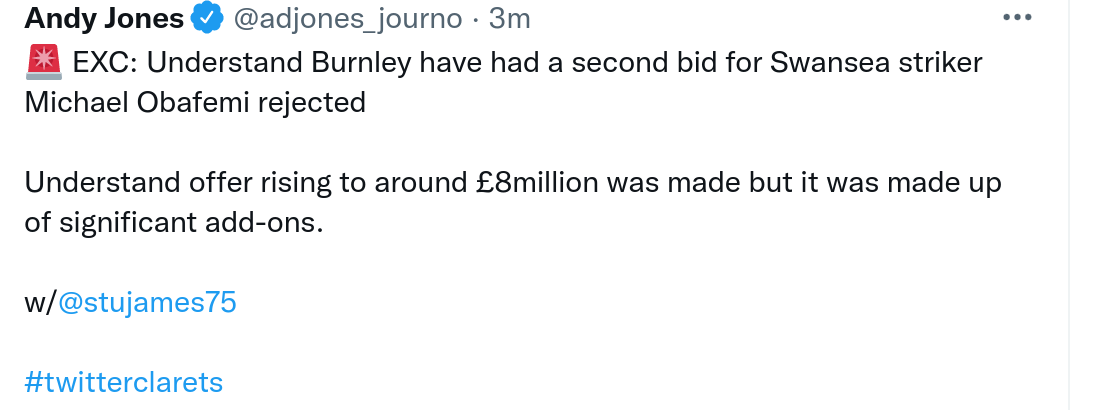Click the 'of significant add-ons.' text line
Viewport: 1114px width, 410px height.
pyautogui.click(x=174, y=223)
